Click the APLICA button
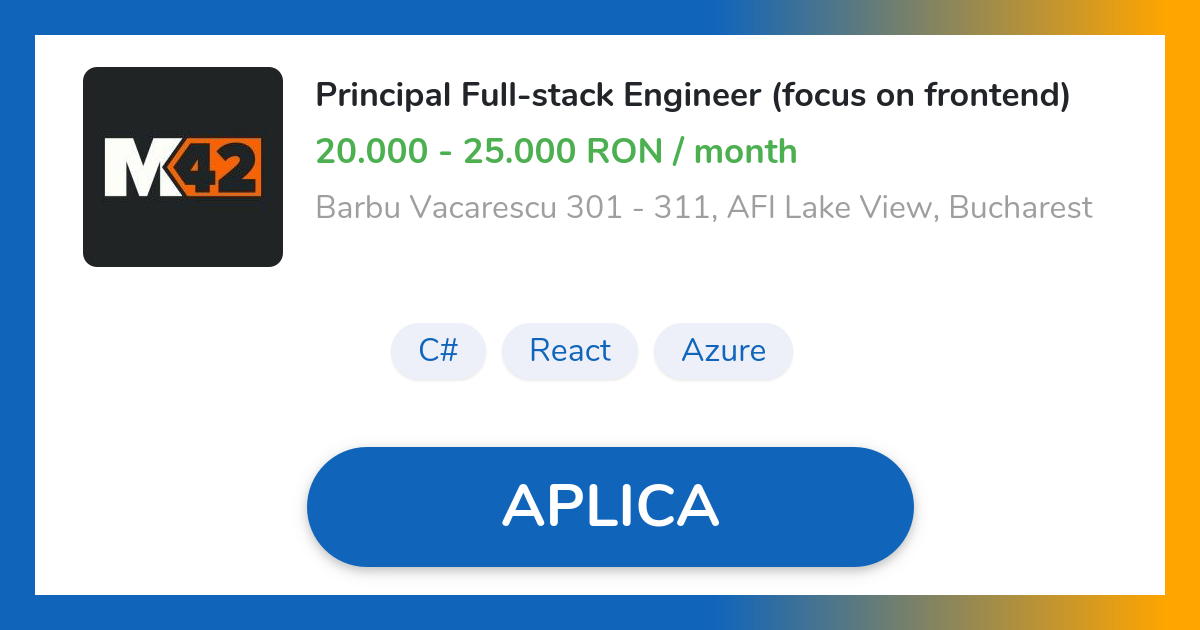 610,506
